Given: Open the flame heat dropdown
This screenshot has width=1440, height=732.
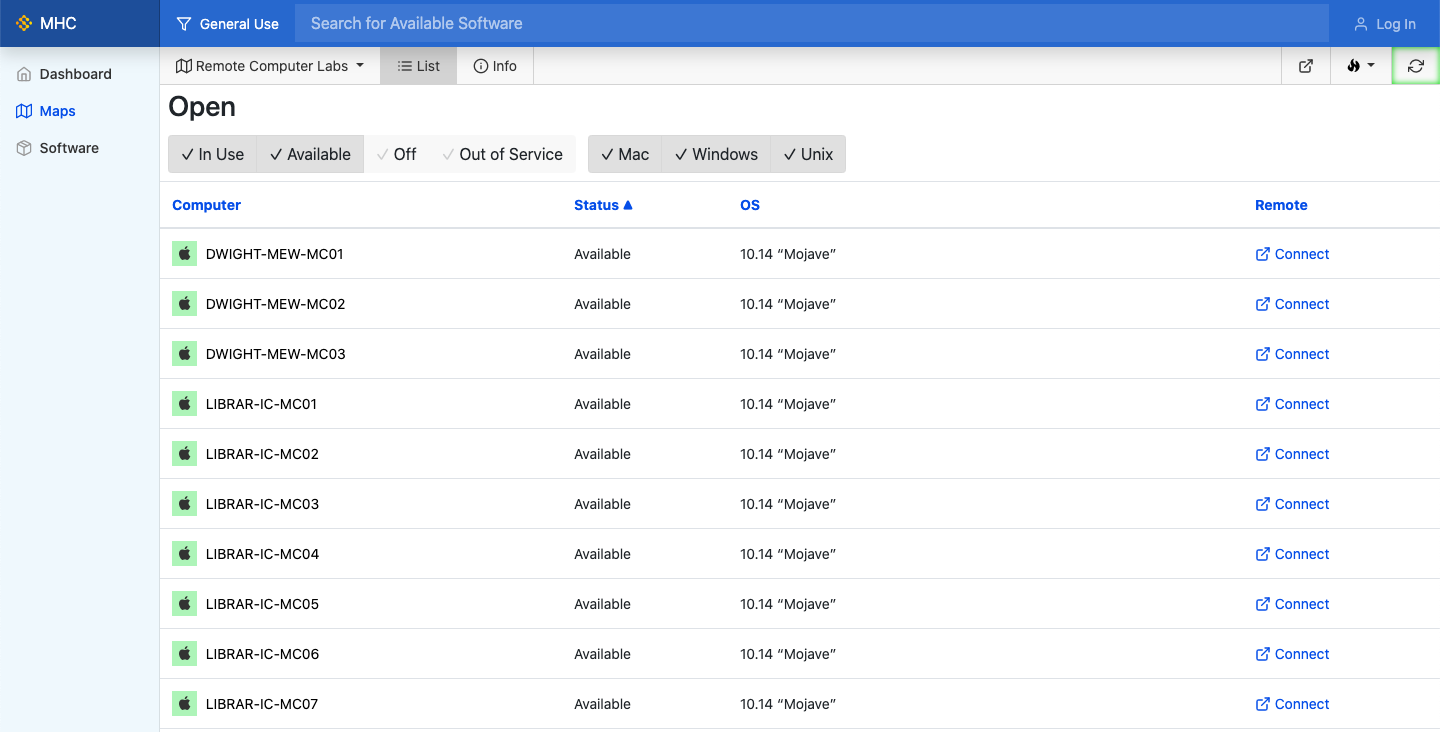Looking at the screenshot, I should point(1361,66).
